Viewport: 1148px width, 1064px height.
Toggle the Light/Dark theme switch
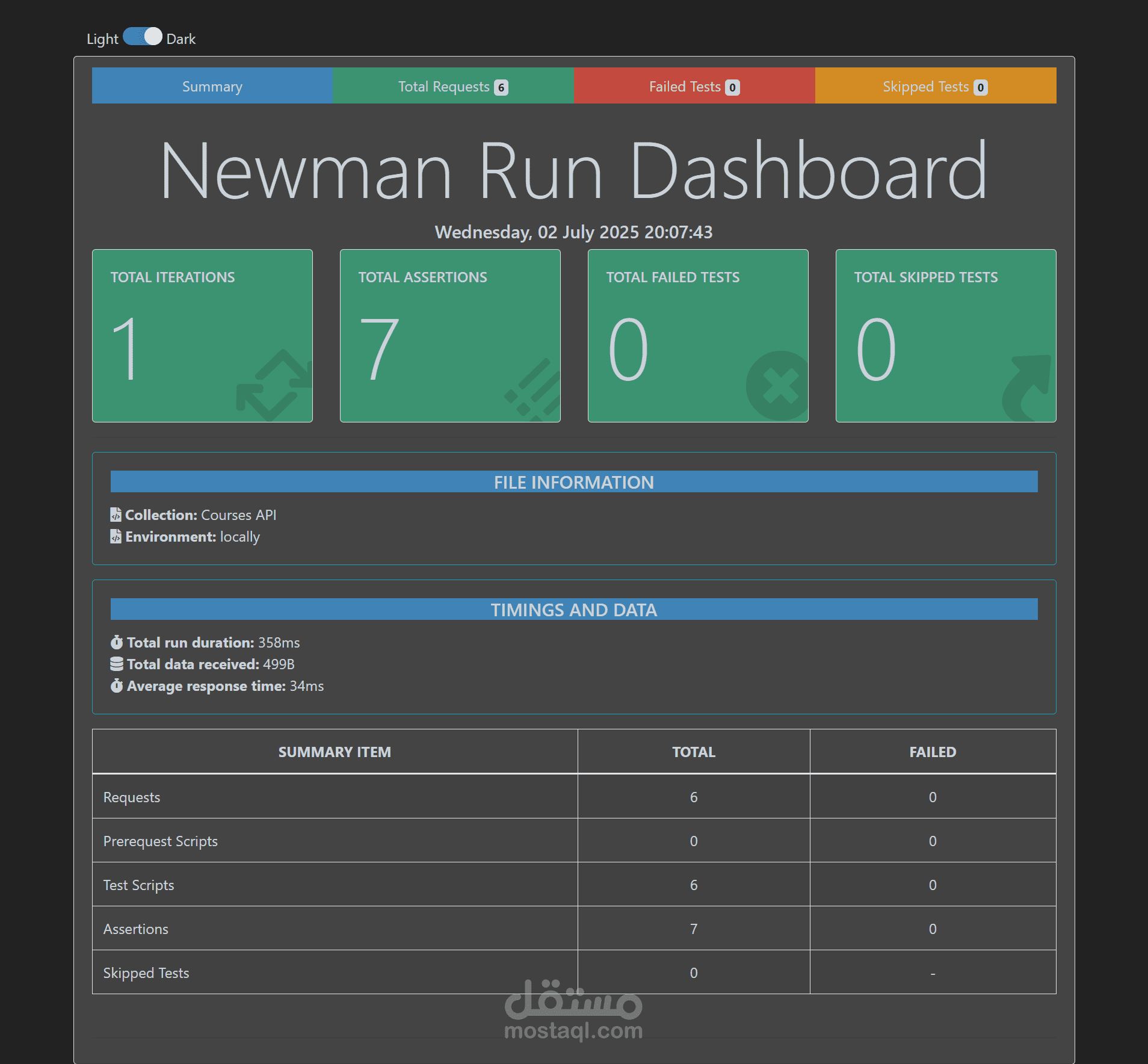point(143,37)
